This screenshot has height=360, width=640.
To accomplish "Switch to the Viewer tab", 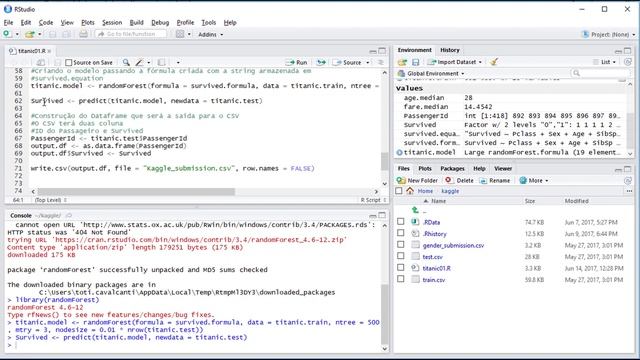I will click(x=503, y=168).
